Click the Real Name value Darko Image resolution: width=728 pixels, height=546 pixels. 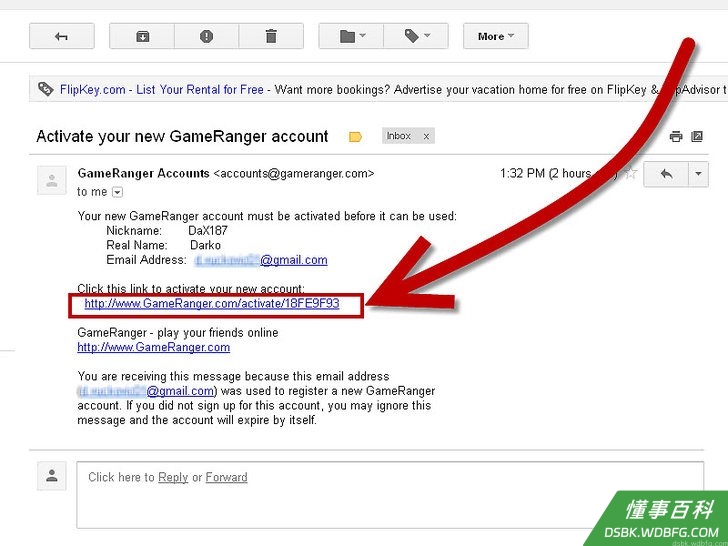tap(206, 245)
